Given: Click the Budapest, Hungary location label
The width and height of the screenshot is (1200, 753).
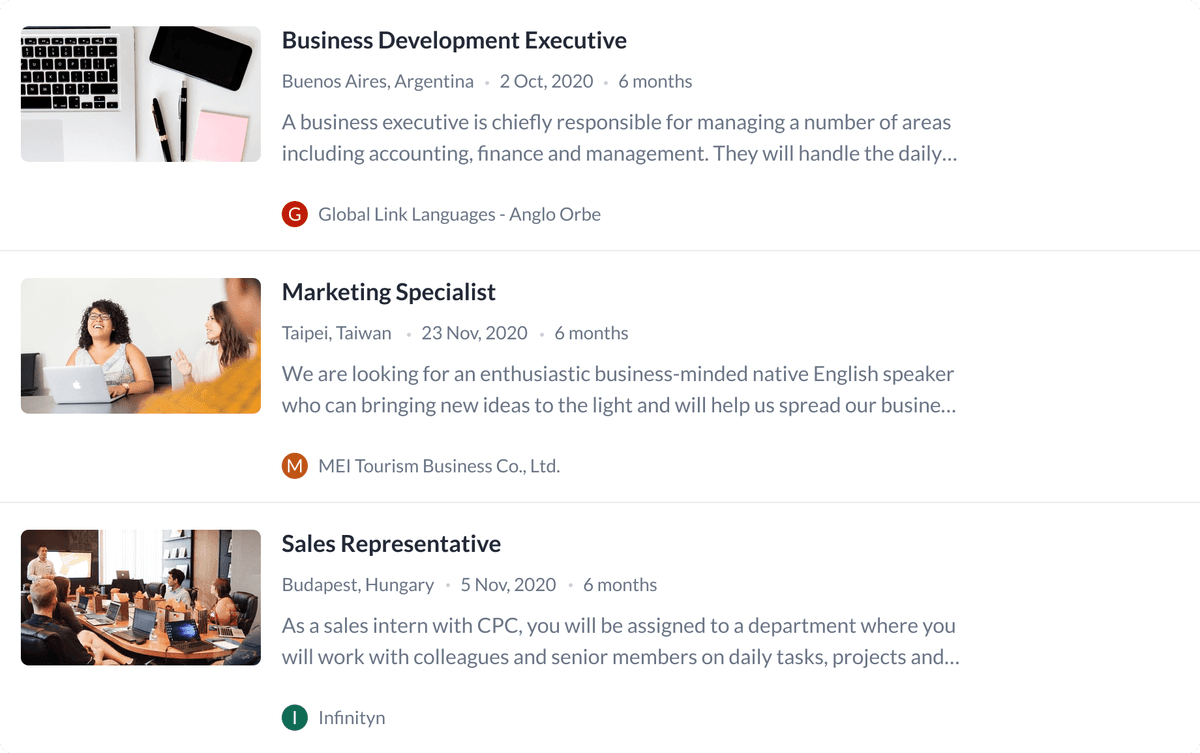Looking at the screenshot, I should (x=357, y=585).
